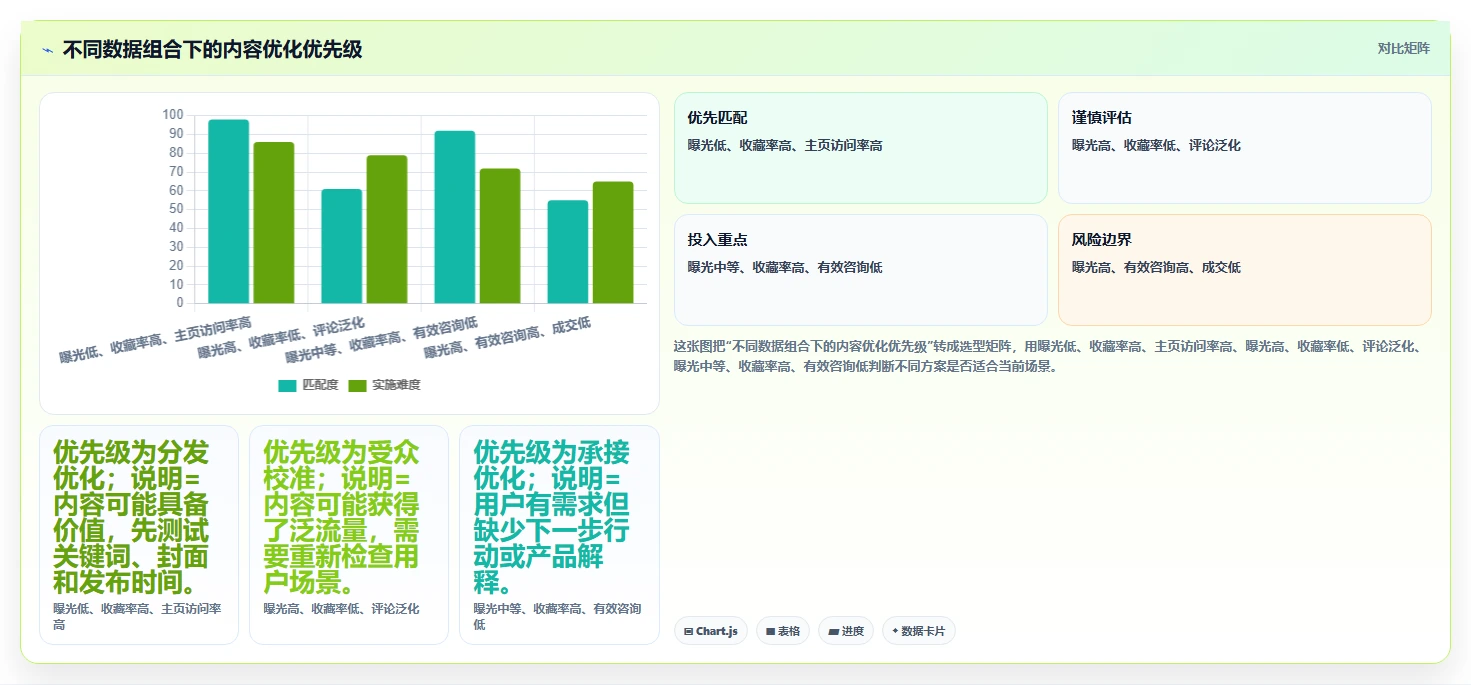Click the y-axis value 0
The image size is (1471, 685).
pyautogui.click(x=180, y=303)
